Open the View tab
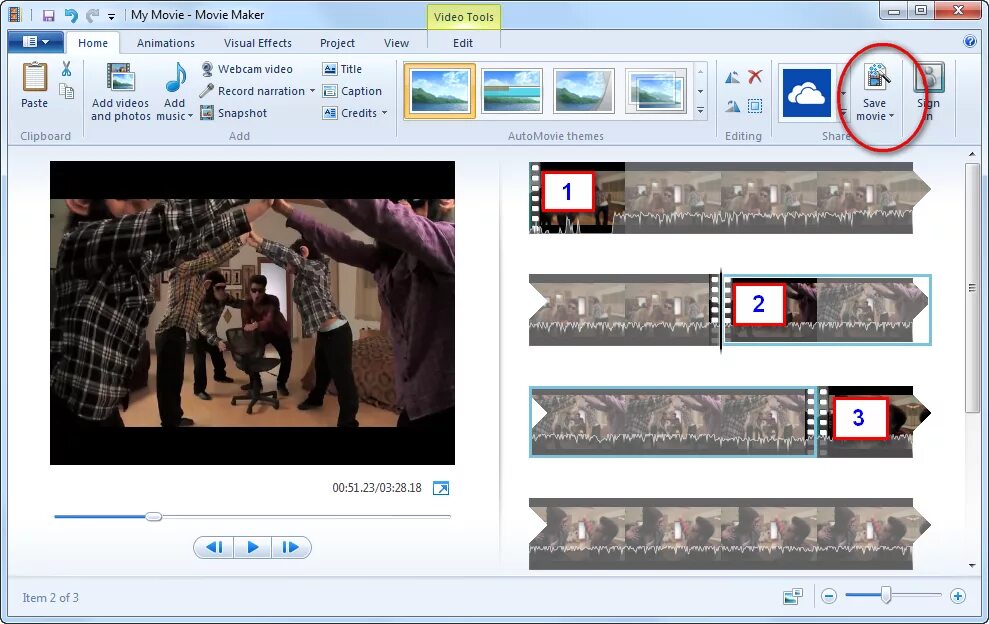Image resolution: width=989 pixels, height=624 pixels. pos(396,43)
